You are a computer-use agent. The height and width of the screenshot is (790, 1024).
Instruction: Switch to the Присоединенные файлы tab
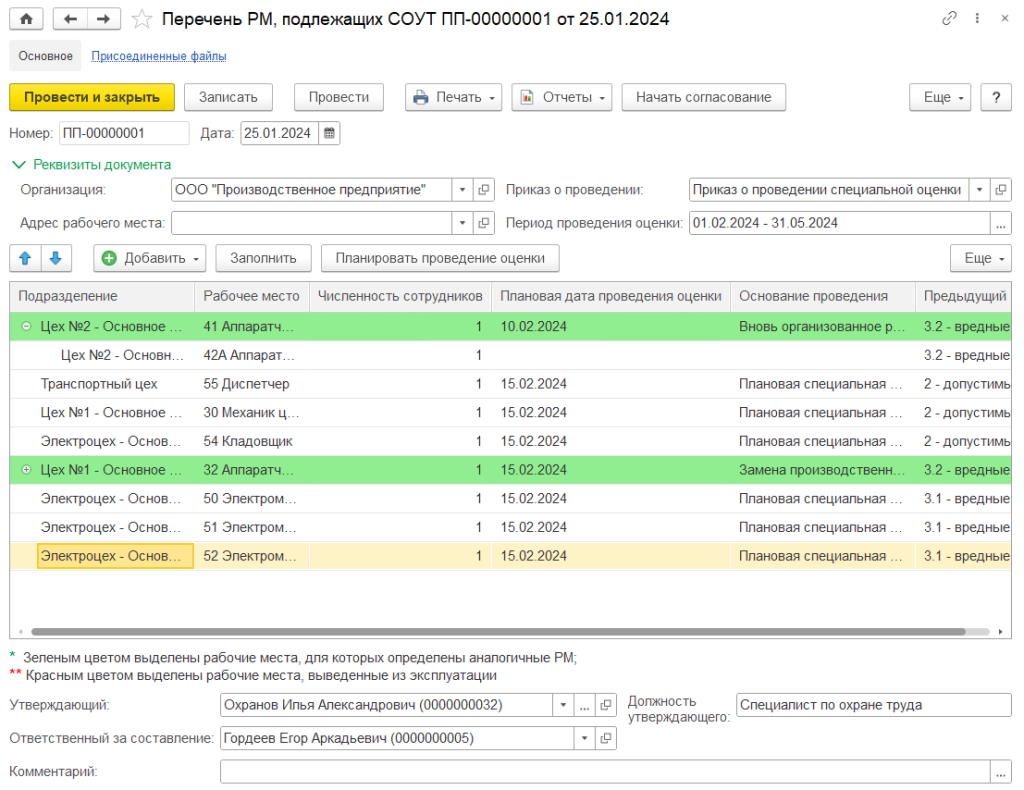coord(159,56)
